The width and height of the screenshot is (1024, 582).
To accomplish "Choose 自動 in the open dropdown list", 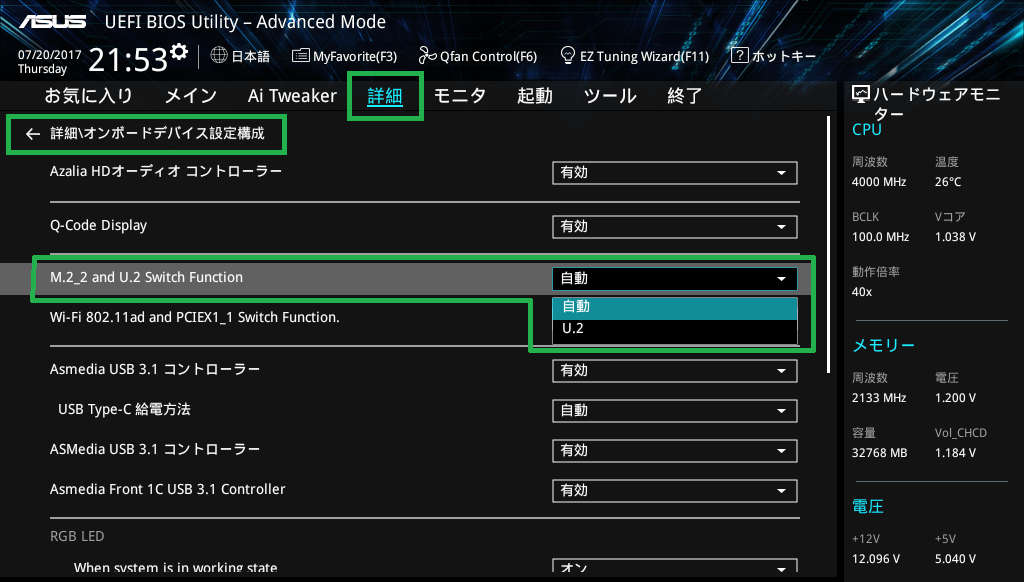I will (675, 307).
